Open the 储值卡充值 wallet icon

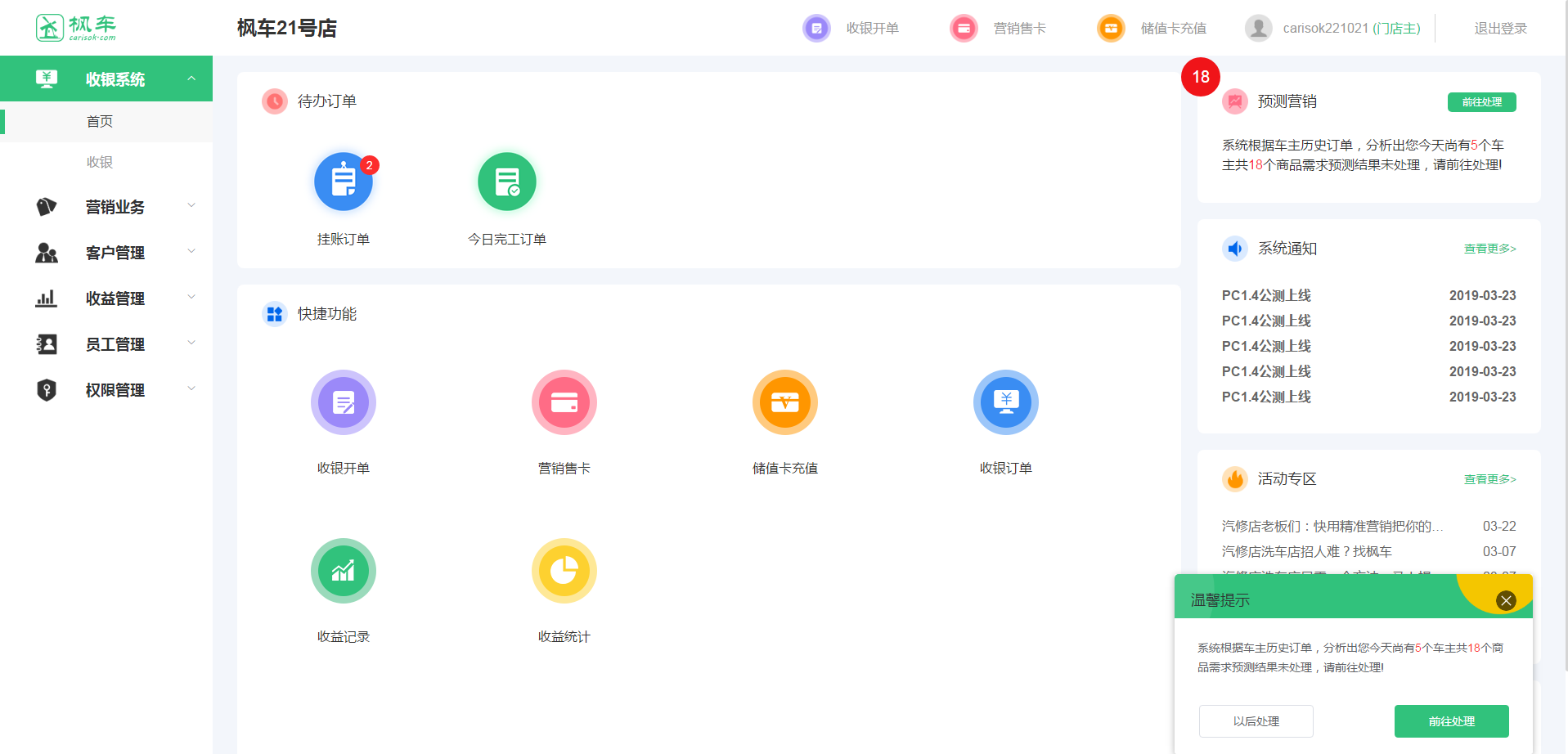click(784, 402)
